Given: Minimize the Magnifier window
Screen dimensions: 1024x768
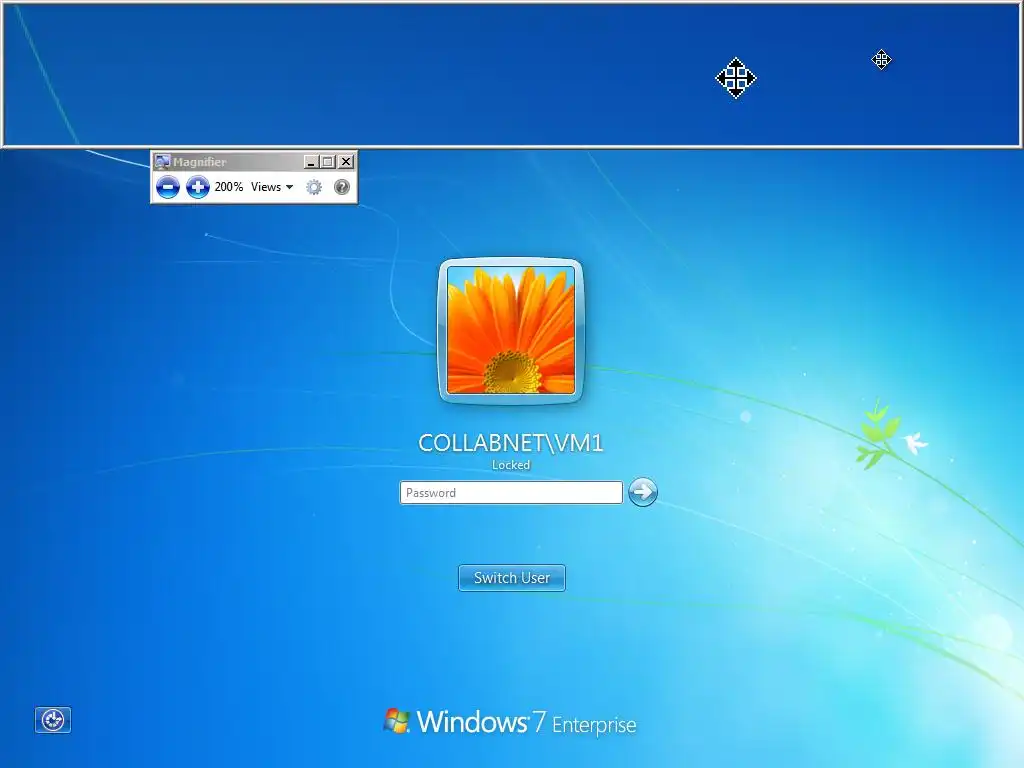Looking at the screenshot, I should coord(312,162).
